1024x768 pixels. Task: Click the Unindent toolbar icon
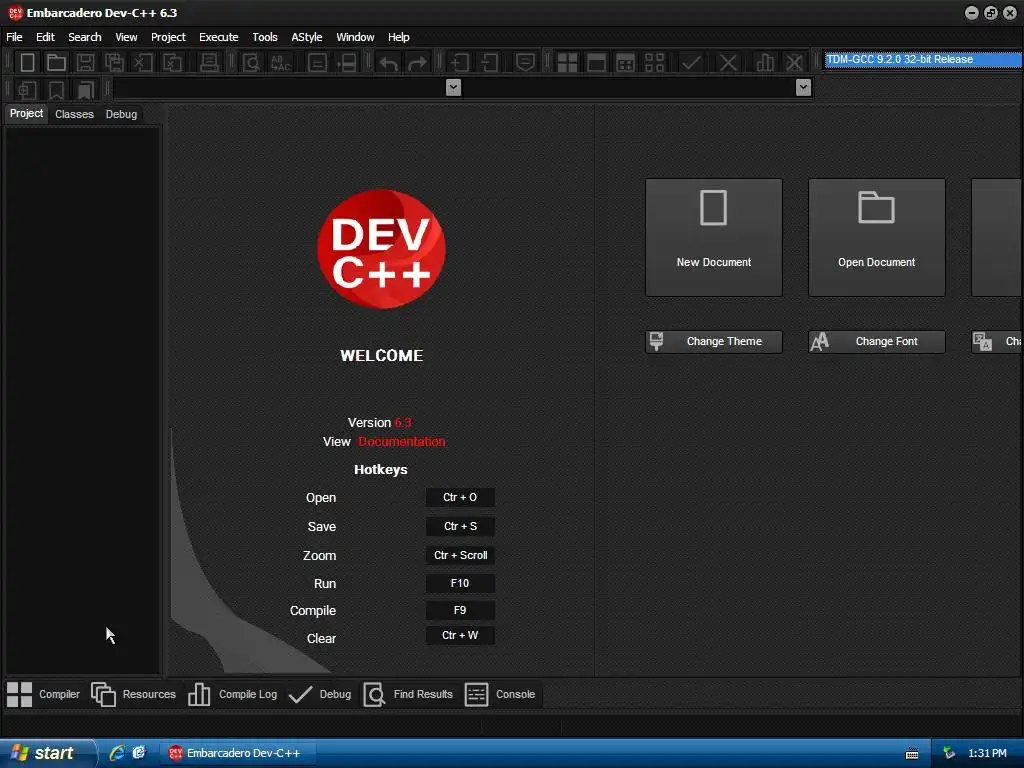[x=489, y=63]
